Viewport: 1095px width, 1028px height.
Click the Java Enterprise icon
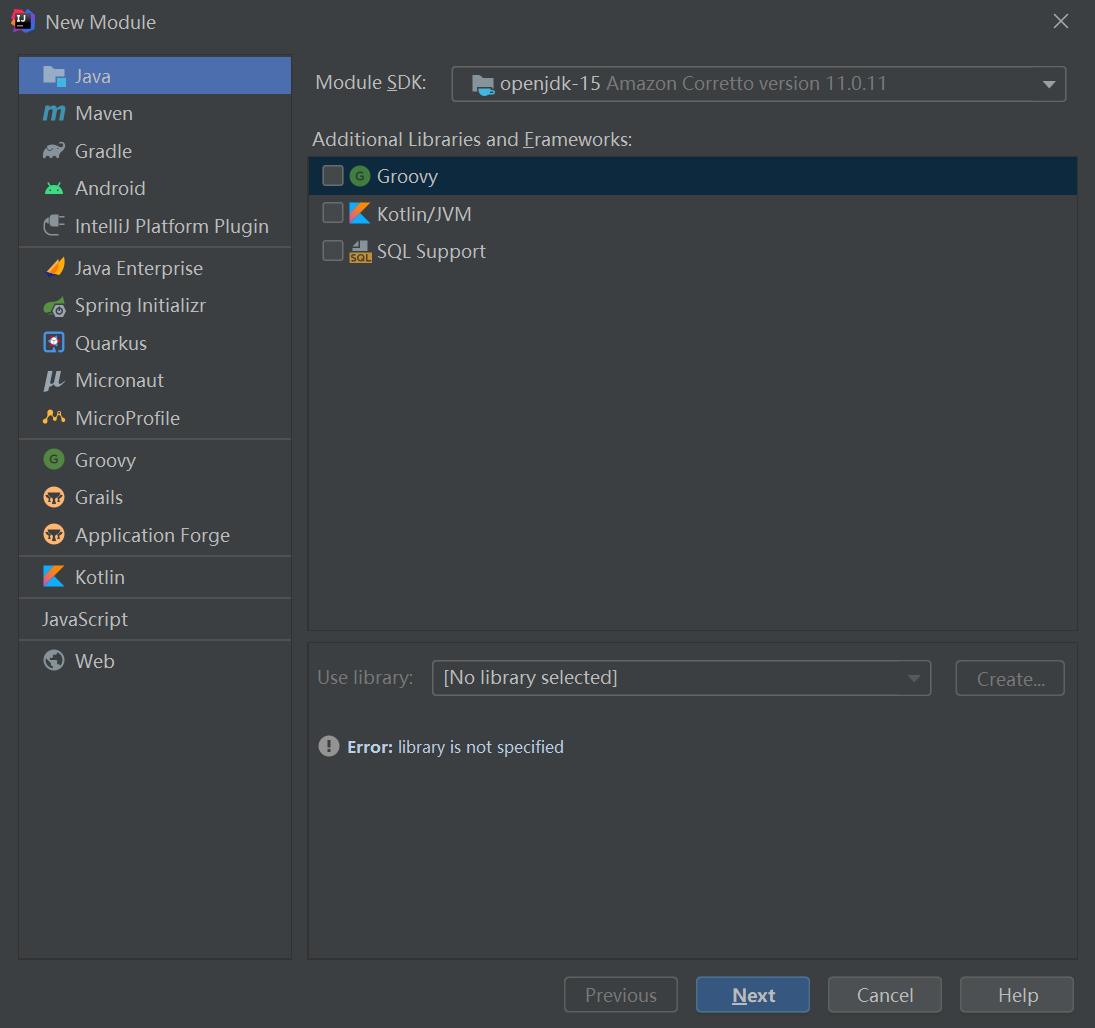coord(54,267)
